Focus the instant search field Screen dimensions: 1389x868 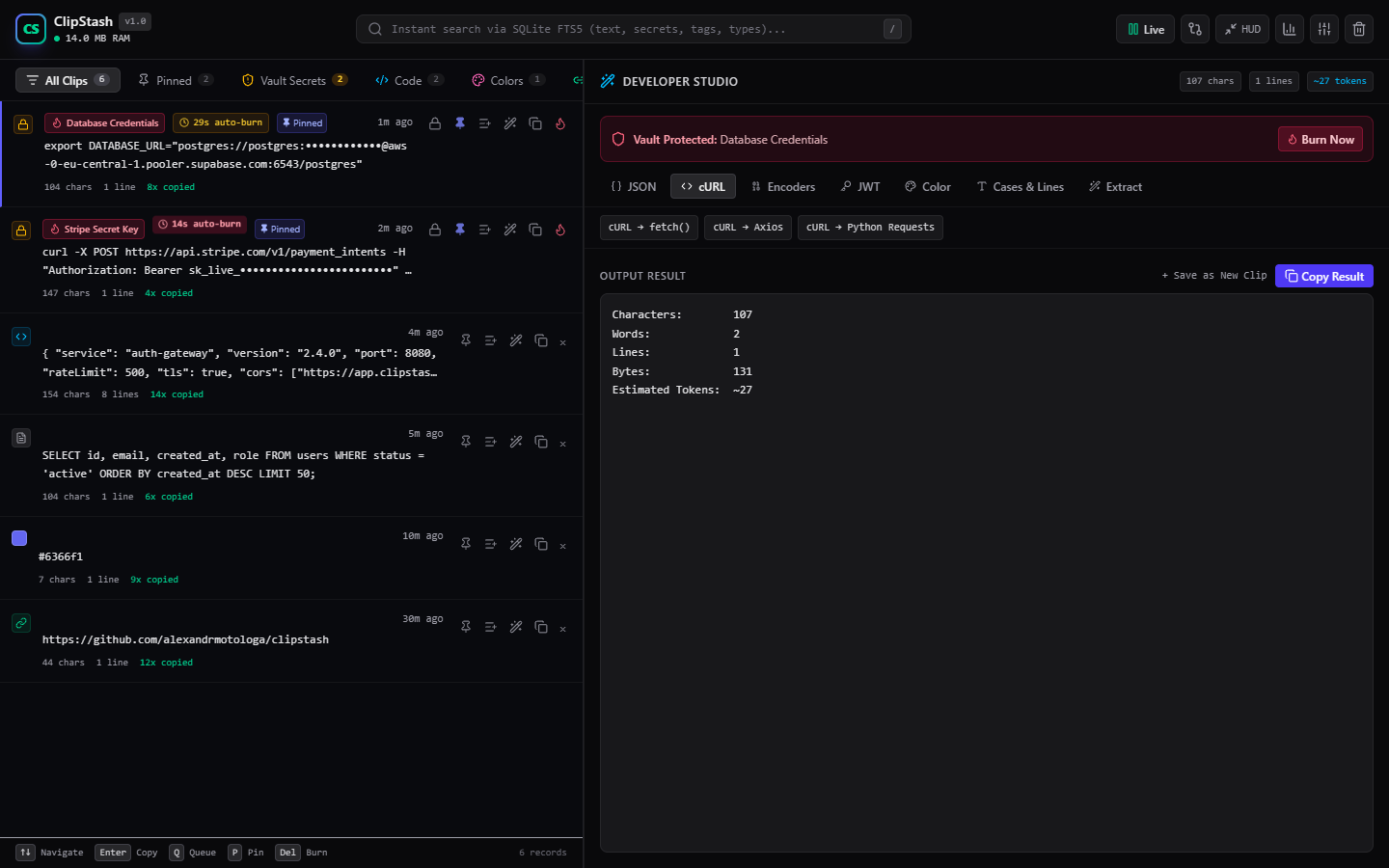click(634, 29)
